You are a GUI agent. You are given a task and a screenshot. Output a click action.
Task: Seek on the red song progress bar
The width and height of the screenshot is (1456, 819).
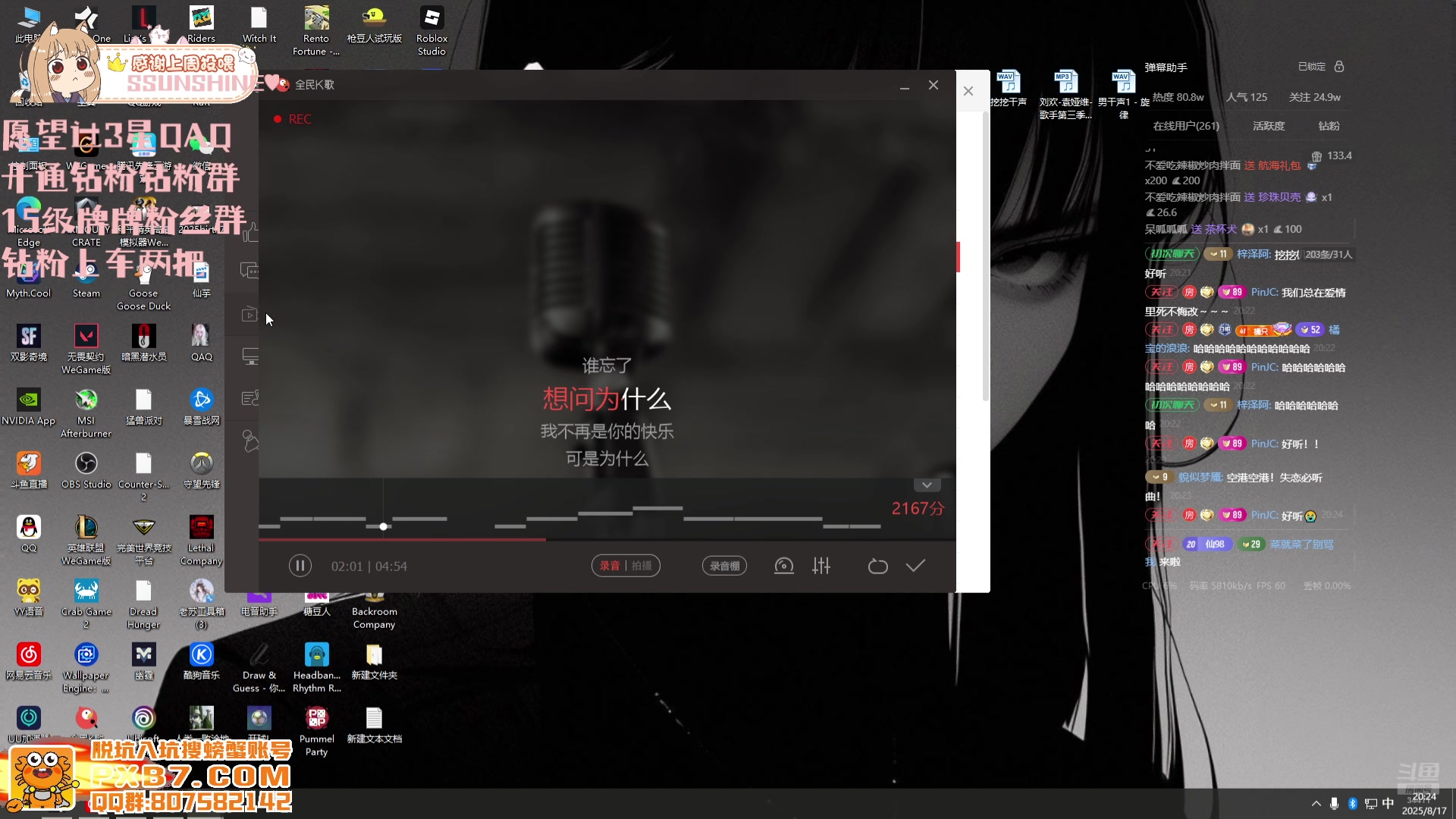[x=607, y=539]
